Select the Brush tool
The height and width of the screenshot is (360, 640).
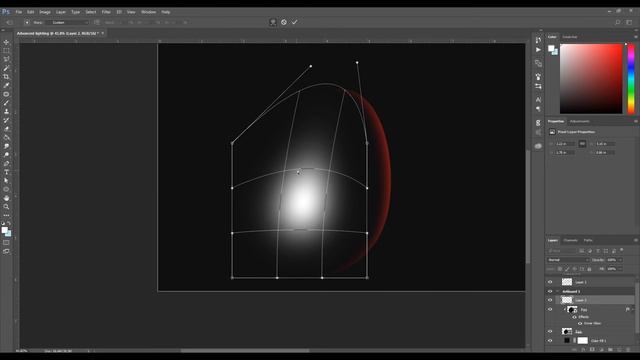point(6,102)
